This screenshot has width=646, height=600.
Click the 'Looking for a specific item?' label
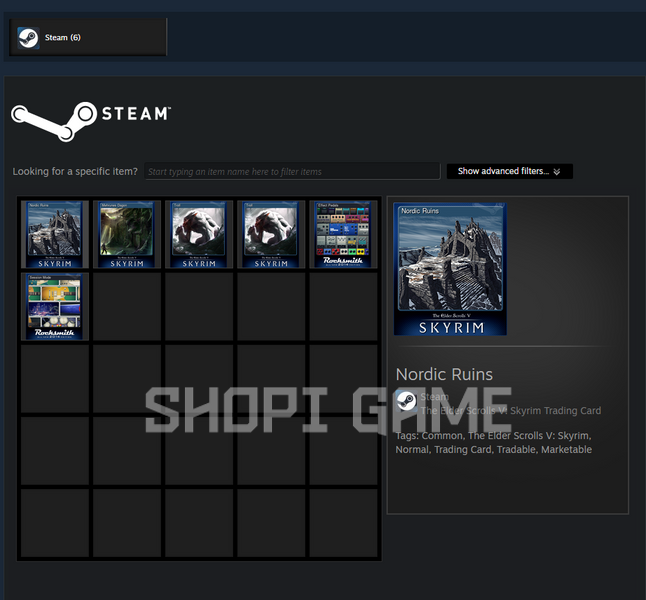75,171
